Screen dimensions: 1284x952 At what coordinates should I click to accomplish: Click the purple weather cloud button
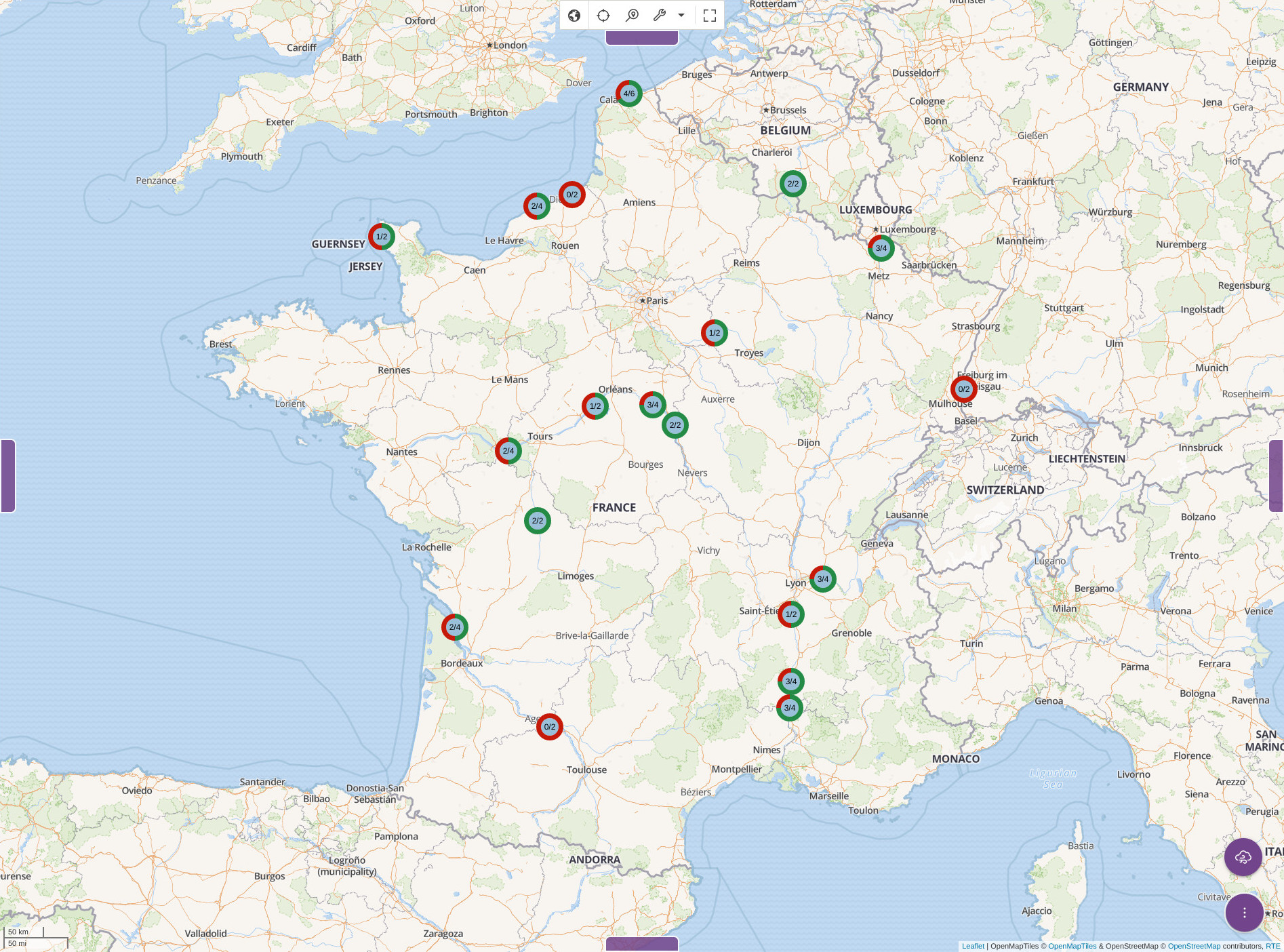point(1243,857)
